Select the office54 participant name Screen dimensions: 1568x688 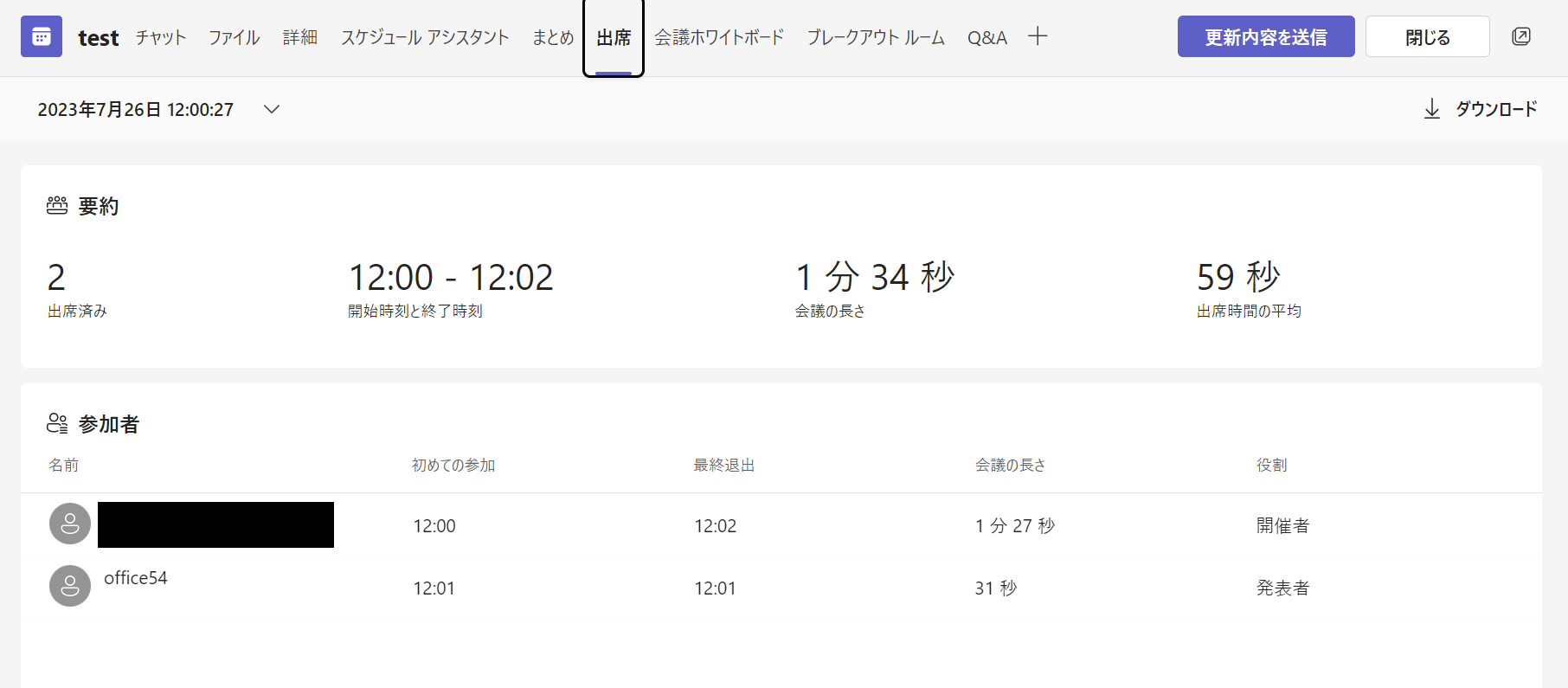point(136,577)
